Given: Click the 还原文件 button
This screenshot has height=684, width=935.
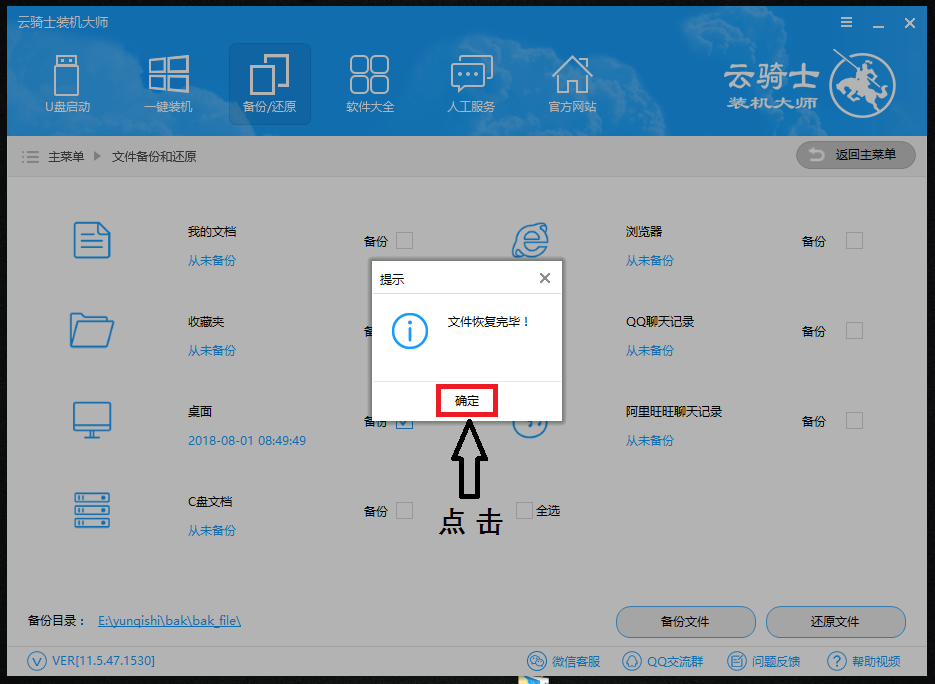Looking at the screenshot, I should [835, 622].
